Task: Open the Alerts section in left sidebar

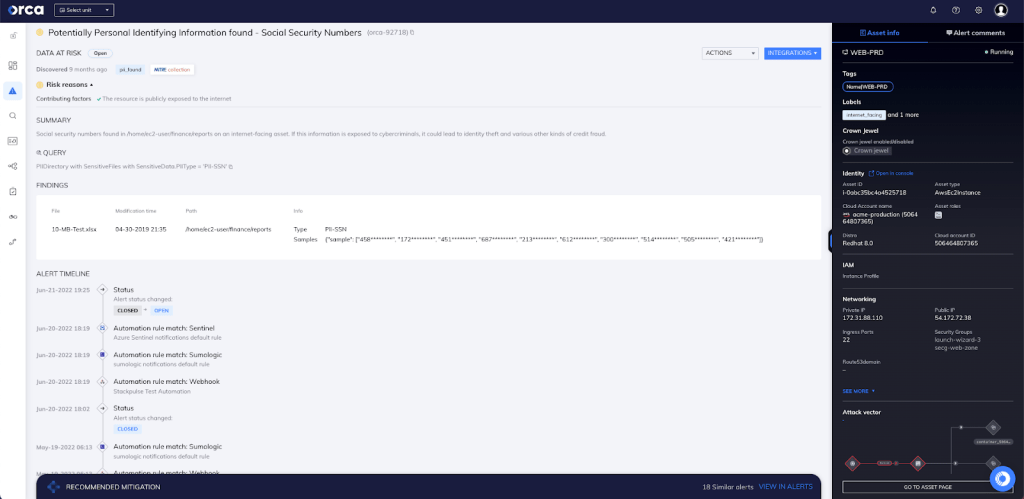Action: click(x=13, y=91)
